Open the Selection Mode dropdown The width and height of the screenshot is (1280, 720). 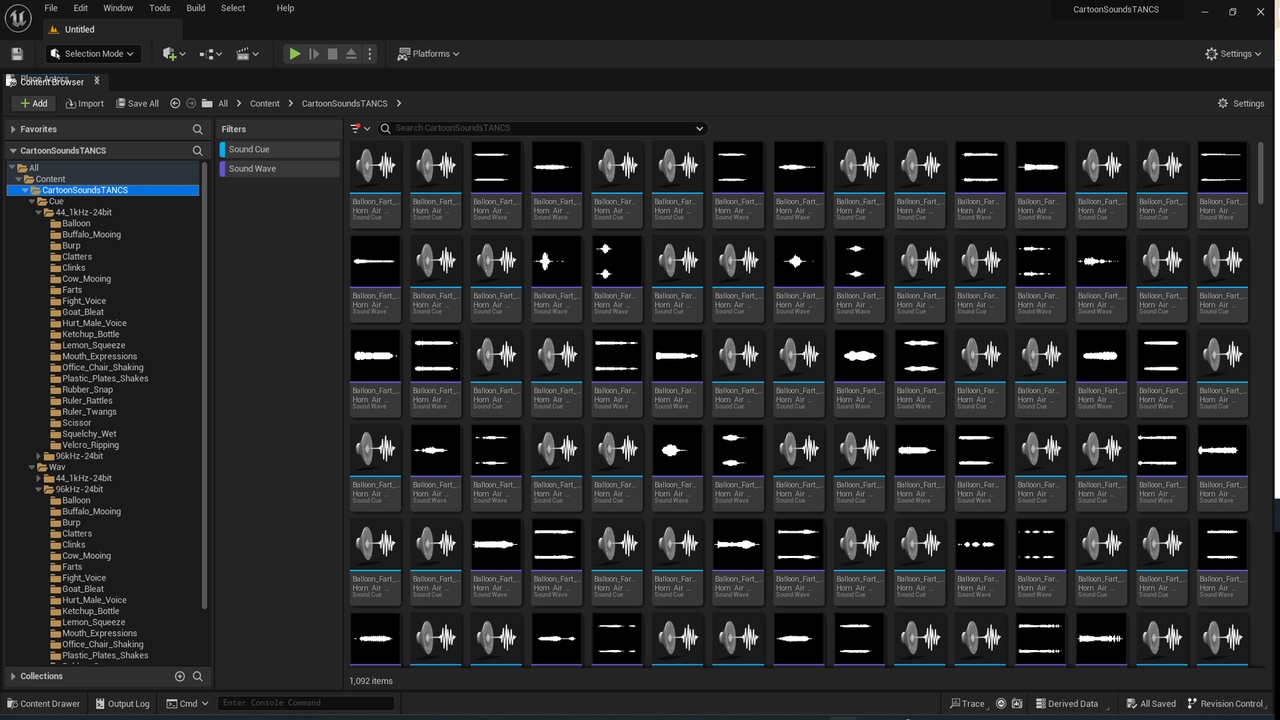tap(91, 54)
